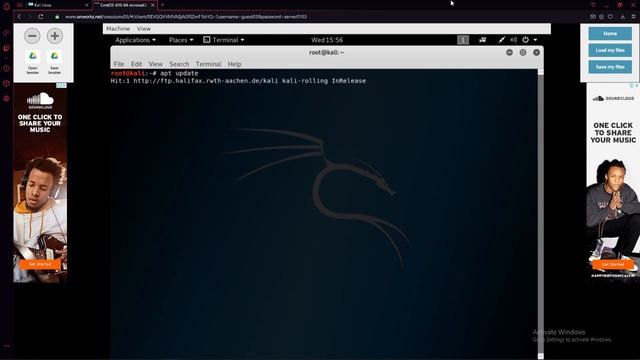Expand the Applications menu in Kali panel
Screen dimensions: 640x360
point(135,40)
